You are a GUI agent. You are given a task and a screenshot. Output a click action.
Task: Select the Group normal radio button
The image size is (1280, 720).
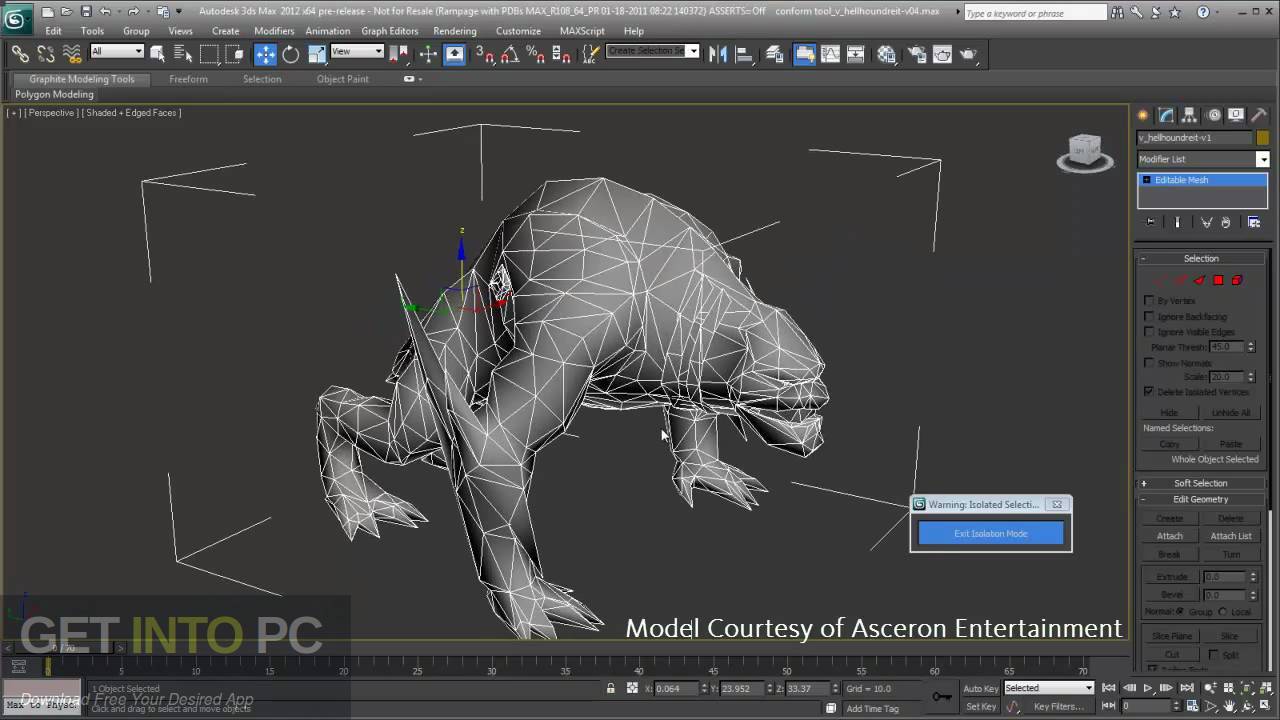tap(1181, 611)
